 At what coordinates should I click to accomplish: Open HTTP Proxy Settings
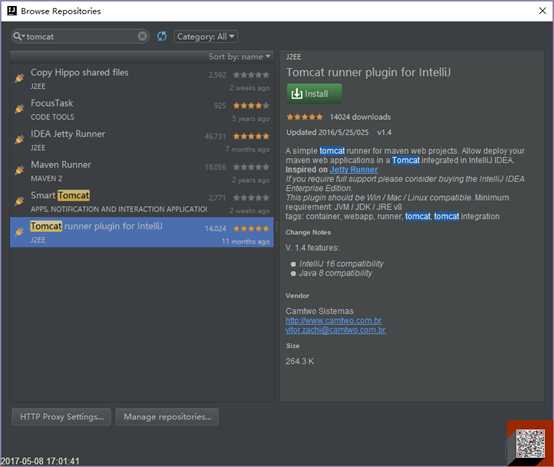(61, 417)
